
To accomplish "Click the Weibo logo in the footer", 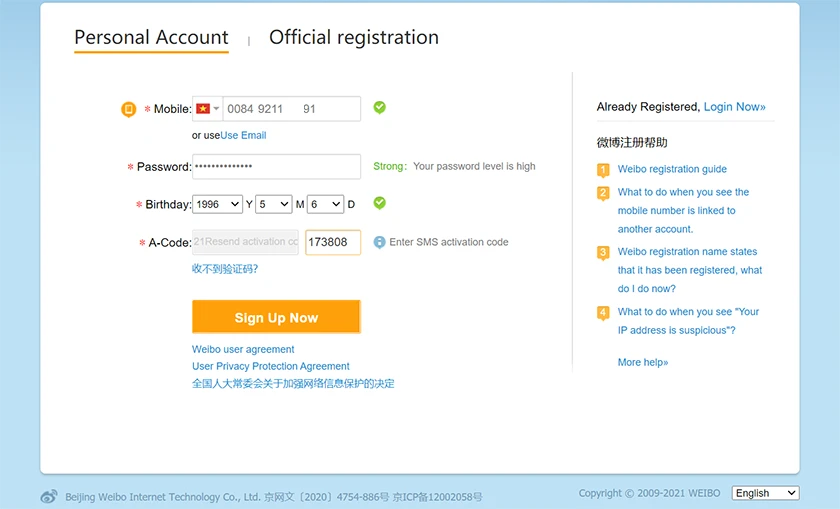I will click(49, 497).
